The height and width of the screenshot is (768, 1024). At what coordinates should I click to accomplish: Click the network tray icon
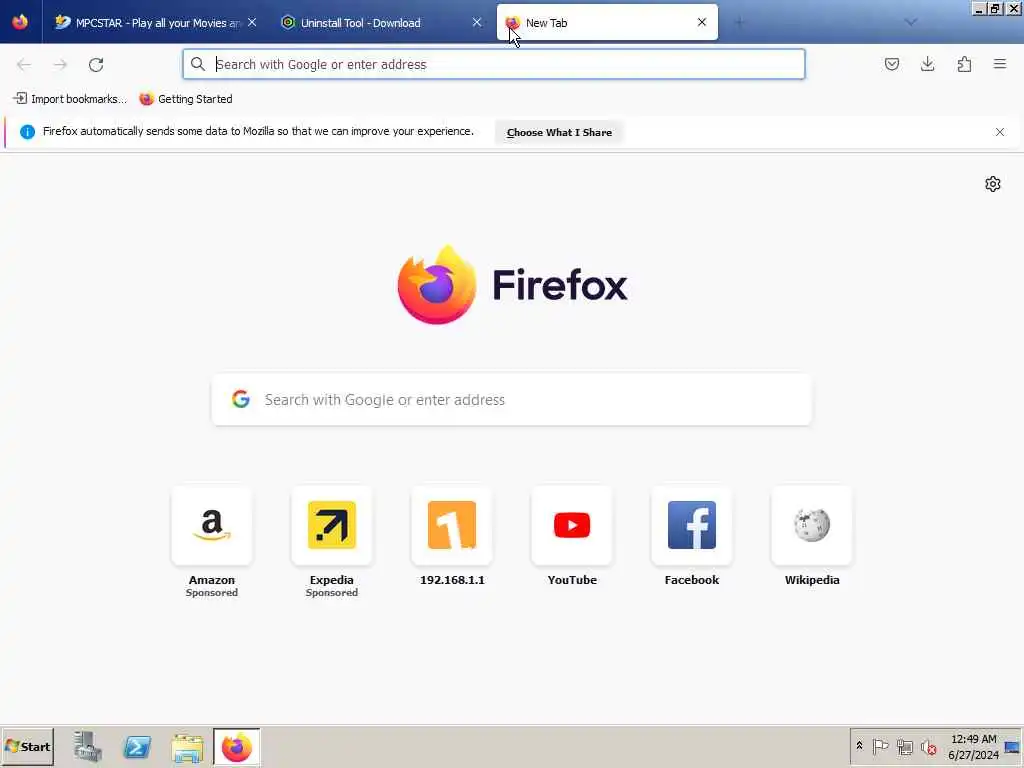point(904,746)
